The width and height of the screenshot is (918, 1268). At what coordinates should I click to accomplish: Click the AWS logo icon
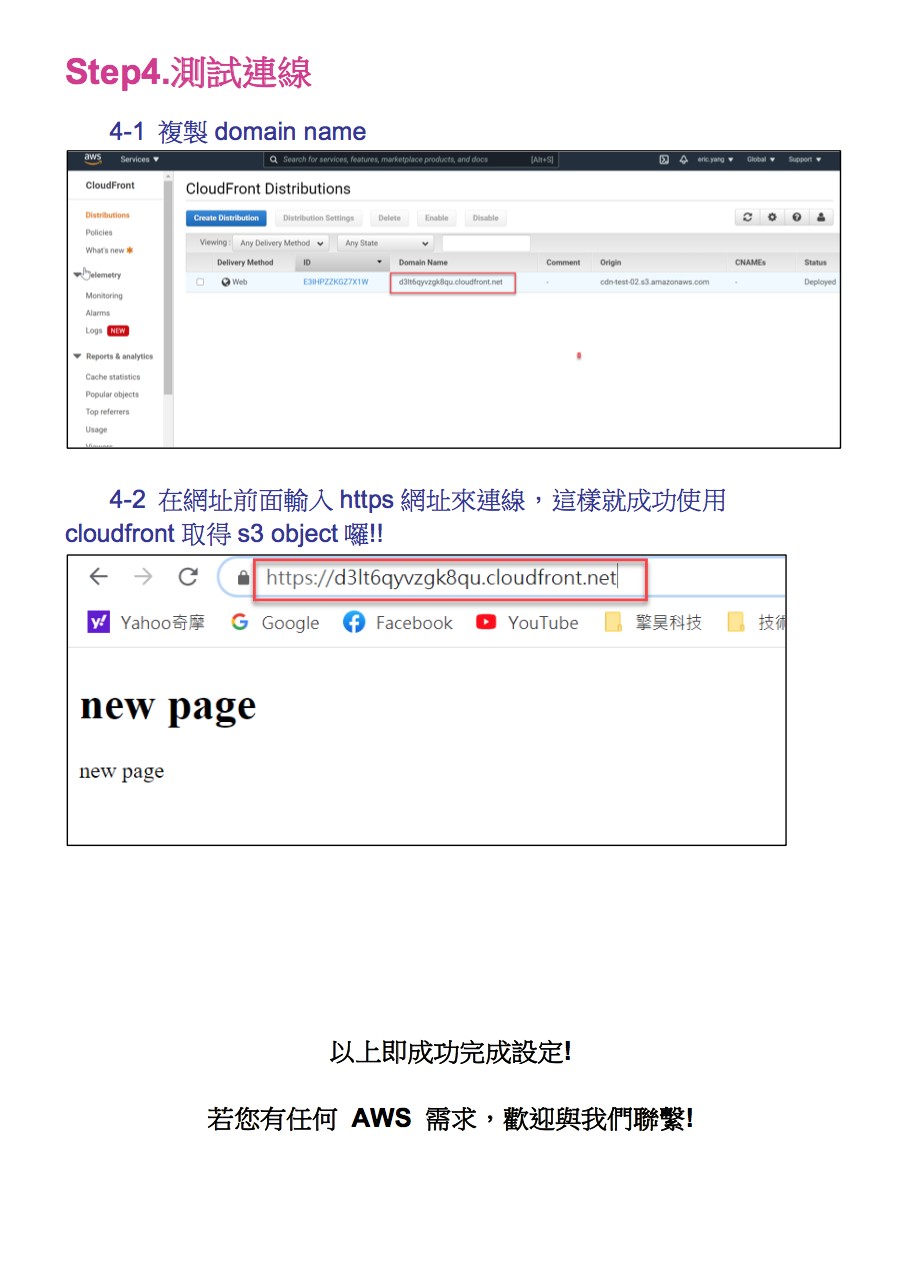93,159
